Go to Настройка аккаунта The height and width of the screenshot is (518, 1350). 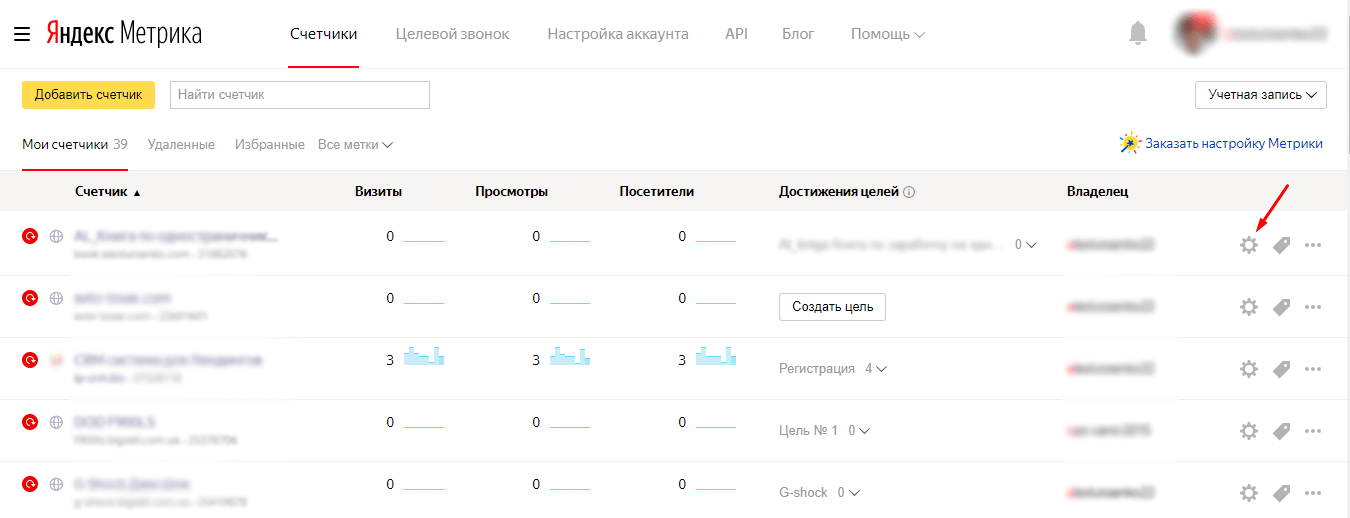click(x=618, y=34)
